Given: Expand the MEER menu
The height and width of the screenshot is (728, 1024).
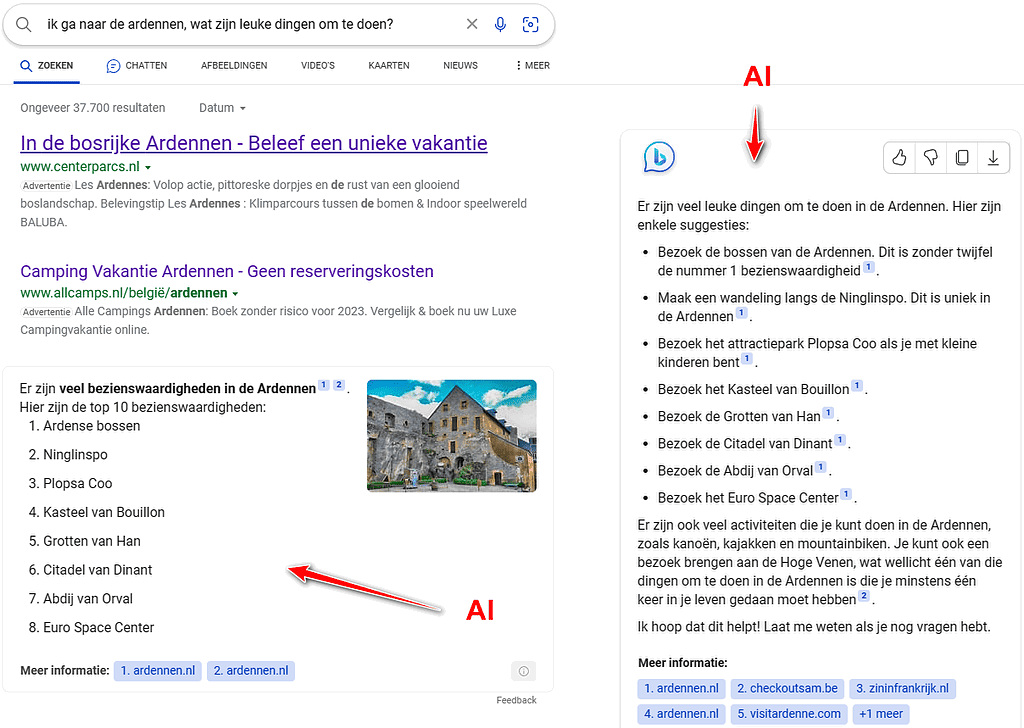Looking at the screenshot, I should point(532,65).
